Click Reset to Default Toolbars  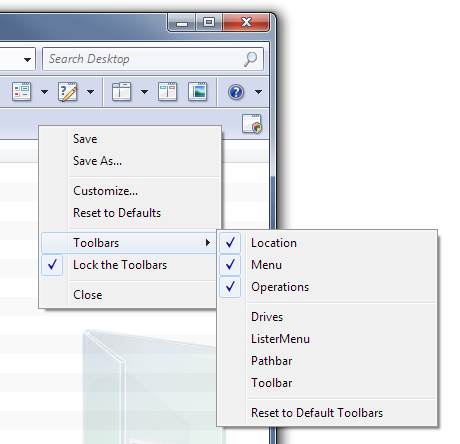click(317, 413)
